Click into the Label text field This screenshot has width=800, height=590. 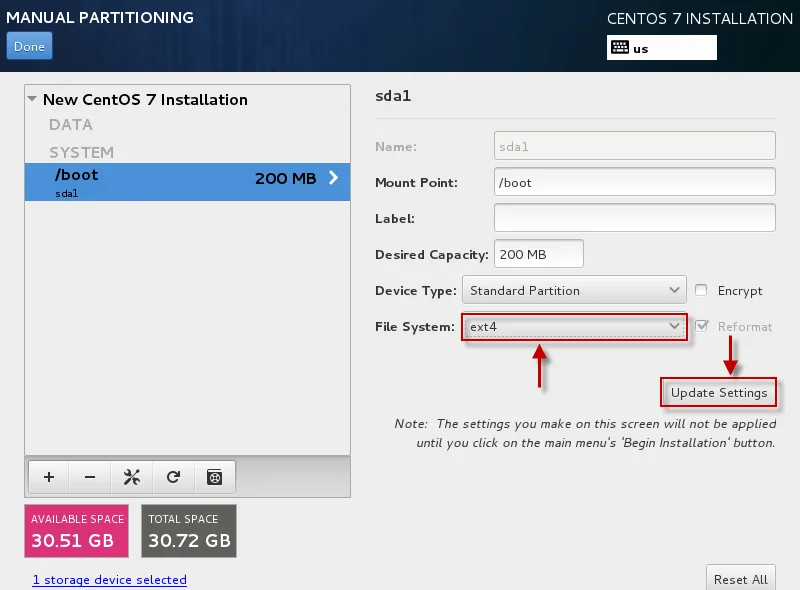pos(634,218)
